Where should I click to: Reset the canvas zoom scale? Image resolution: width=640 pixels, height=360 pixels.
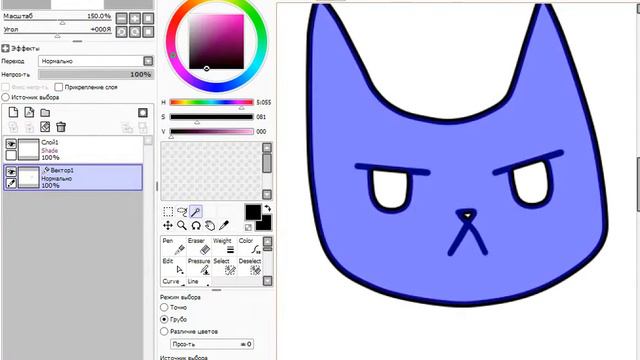click(148, 18)
